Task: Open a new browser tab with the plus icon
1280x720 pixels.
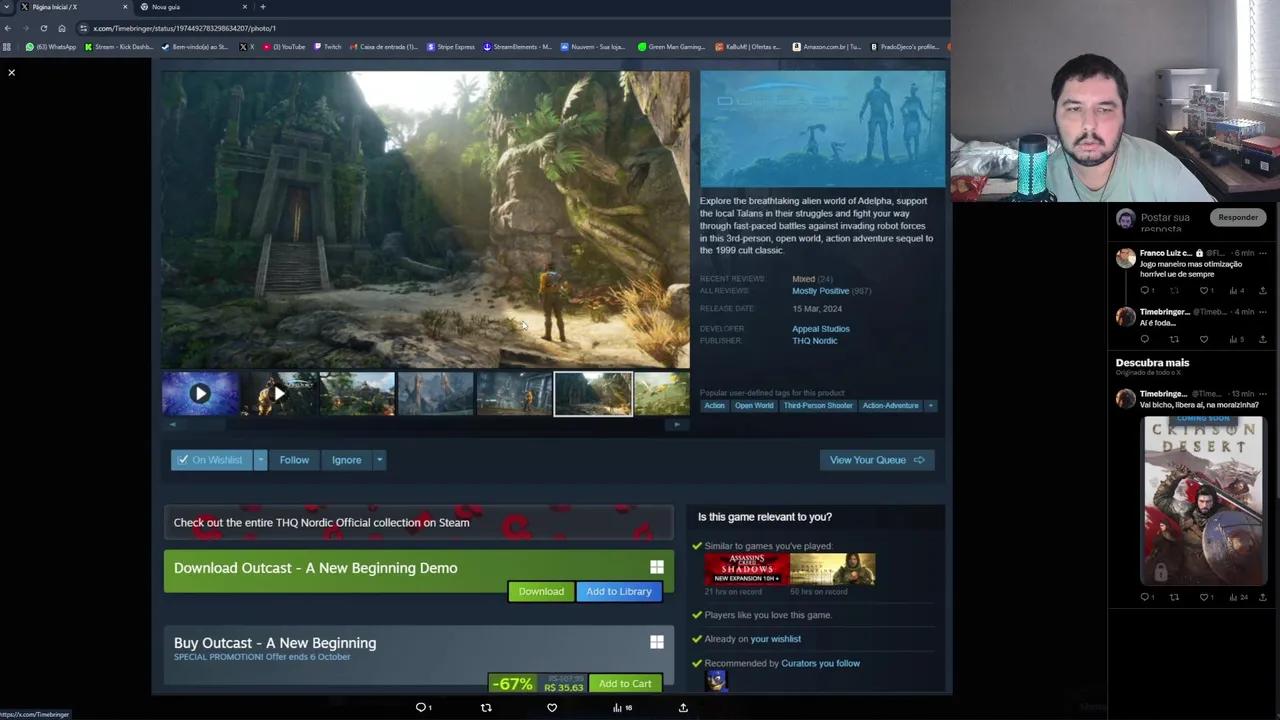Action: [x=263, y=7]
